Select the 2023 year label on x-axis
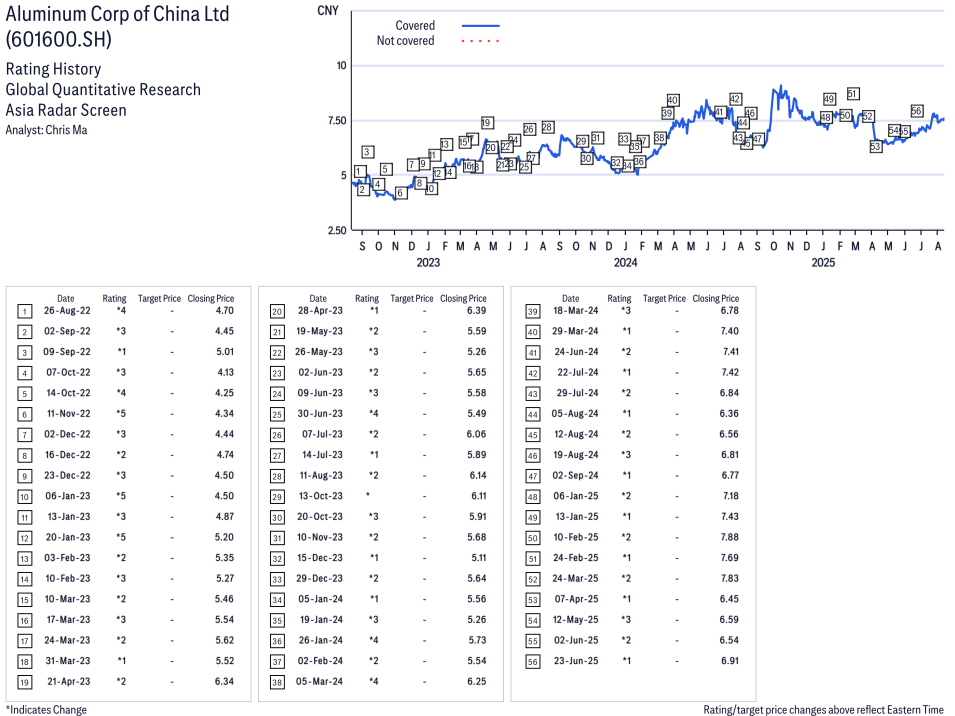 tap(428, 262)
